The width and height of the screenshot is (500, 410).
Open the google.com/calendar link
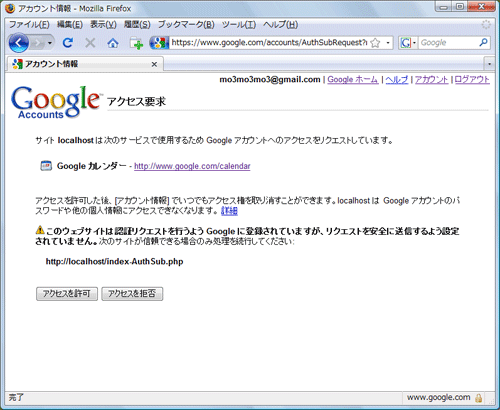tap(192, 166)
